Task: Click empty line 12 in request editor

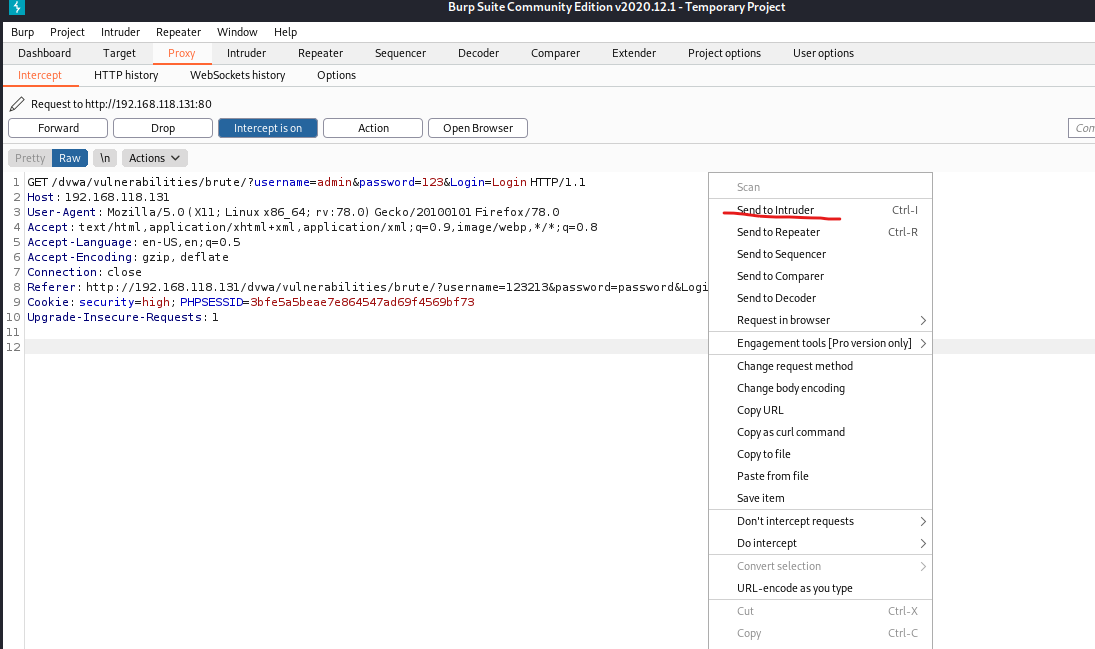Action: coord(367,347)
